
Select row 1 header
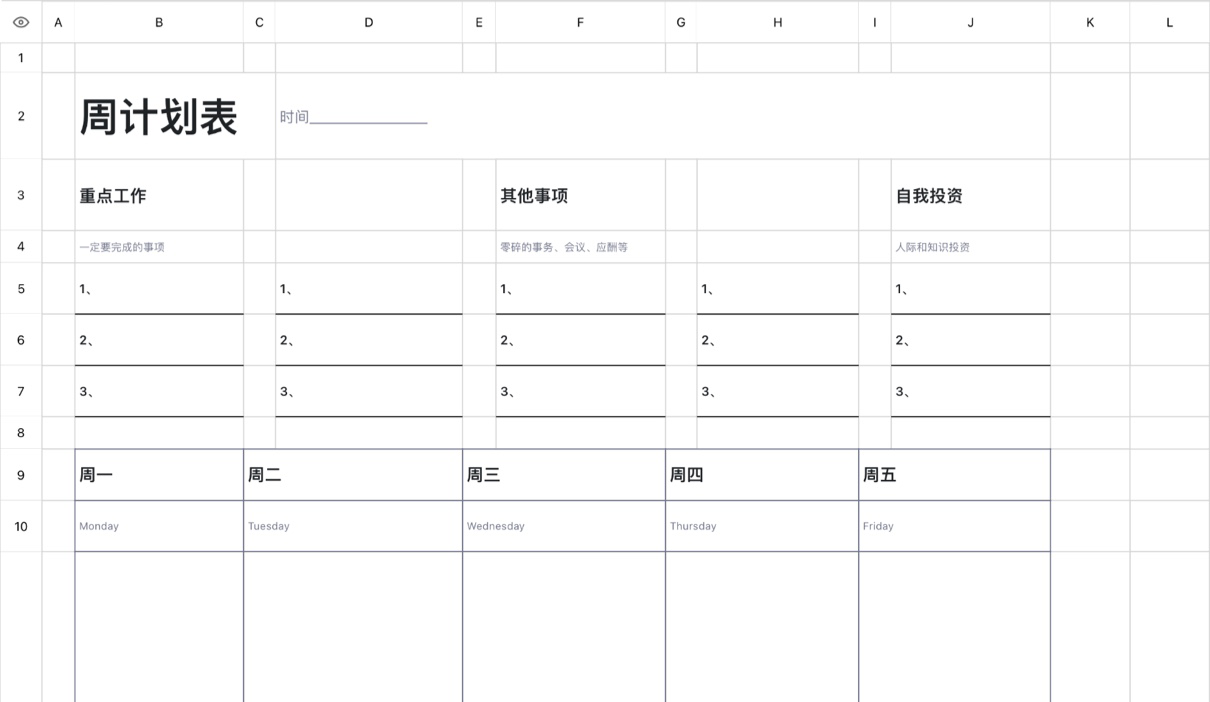[21, 58]
